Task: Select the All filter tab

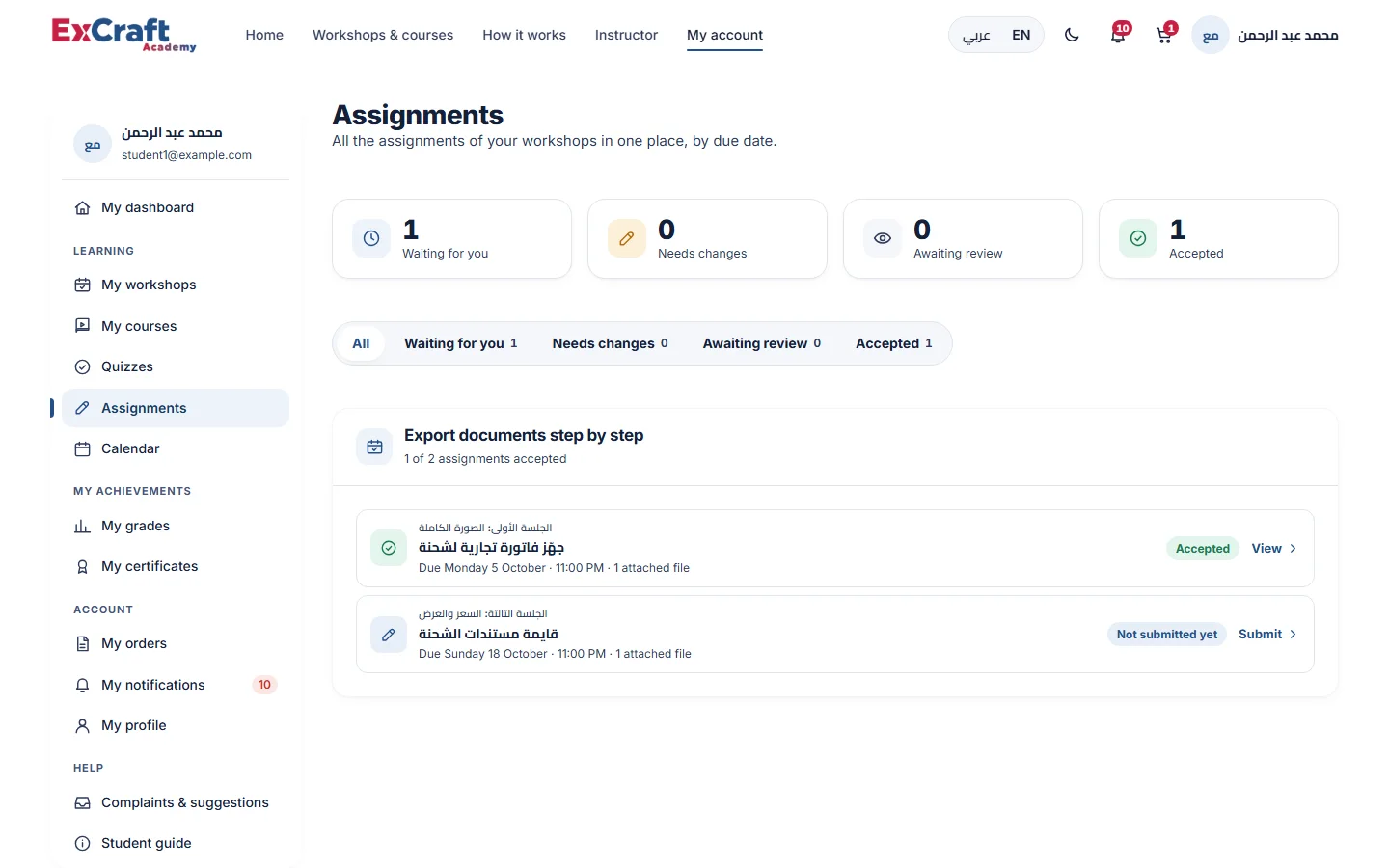Action: [361, 343]
